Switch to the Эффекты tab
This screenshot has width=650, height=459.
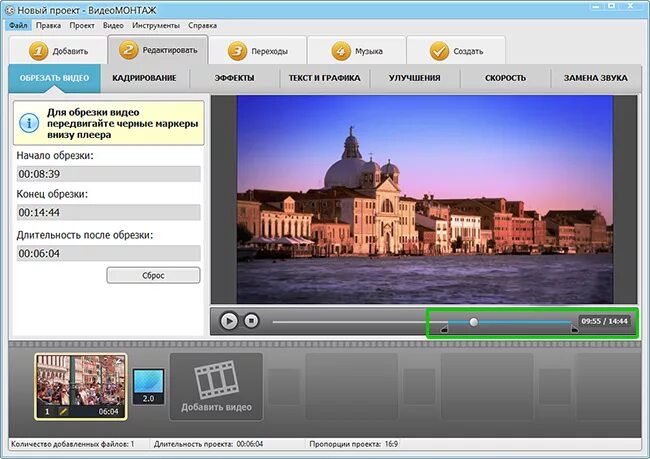[x=234, y=78]
